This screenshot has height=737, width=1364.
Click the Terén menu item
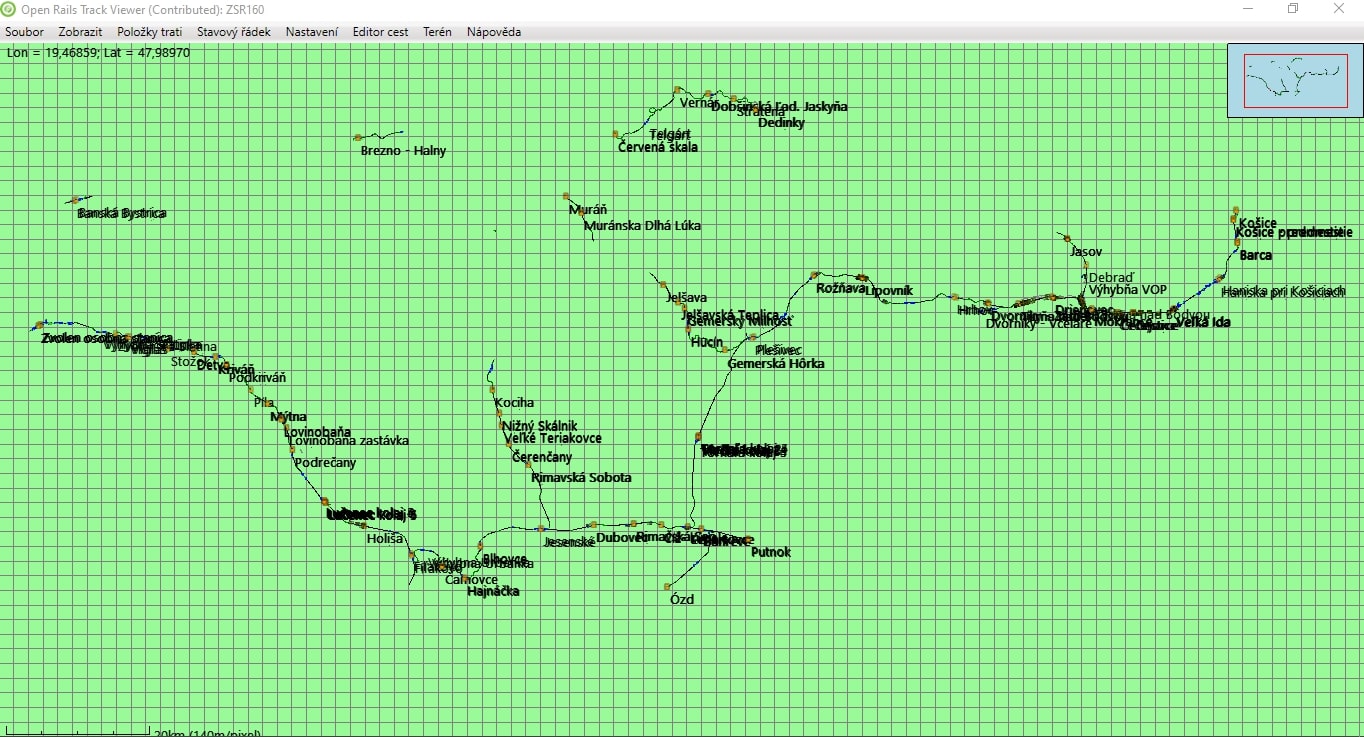tap(437, 32)
